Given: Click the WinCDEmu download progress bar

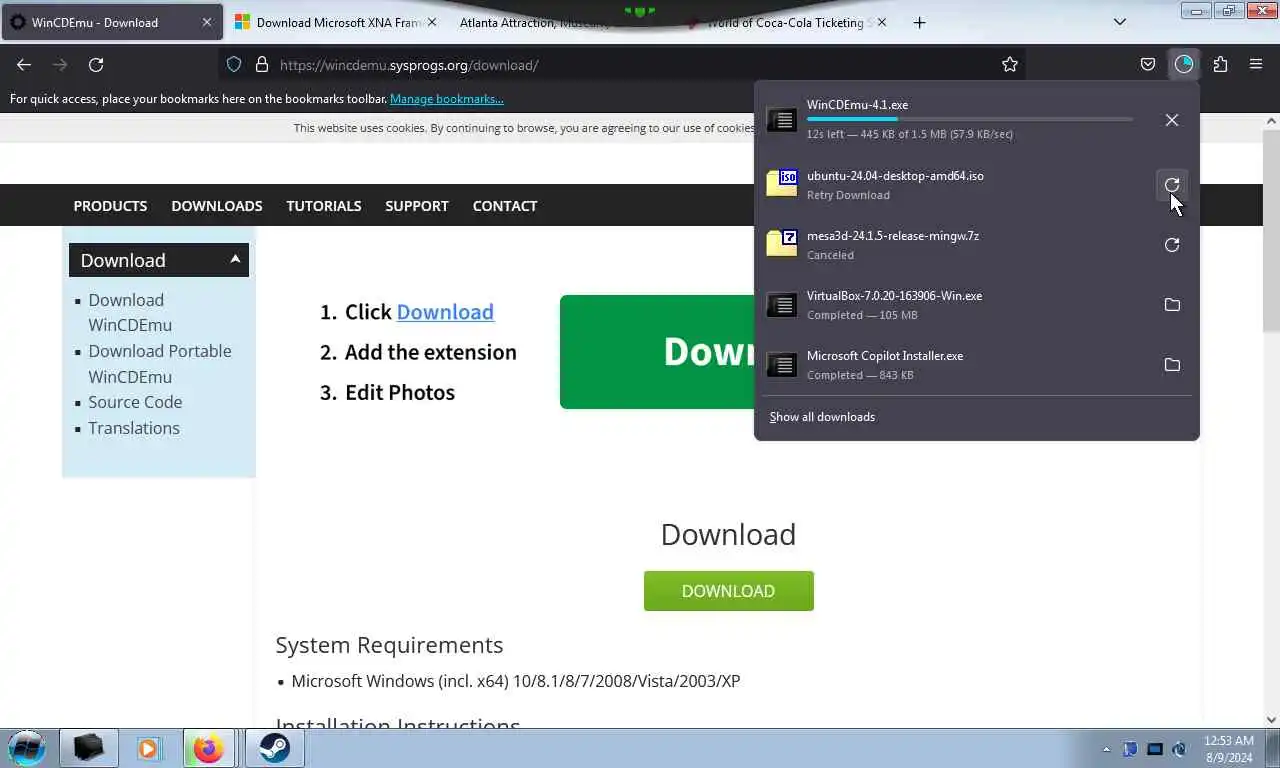Looking at the screenshot, I should click(970, 119).
